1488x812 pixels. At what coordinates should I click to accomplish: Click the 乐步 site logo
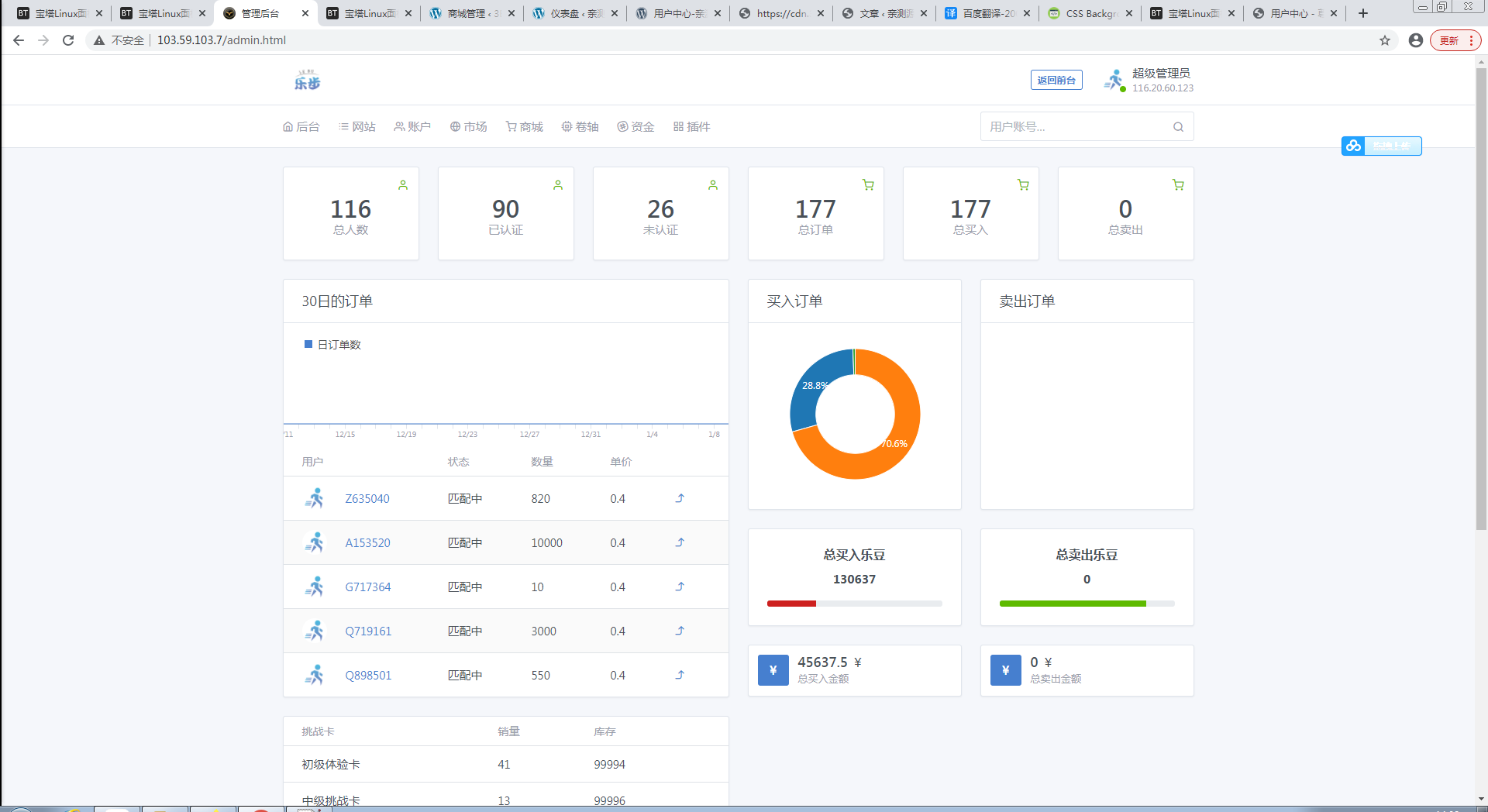pyautogui.click(x=307, y=80)
